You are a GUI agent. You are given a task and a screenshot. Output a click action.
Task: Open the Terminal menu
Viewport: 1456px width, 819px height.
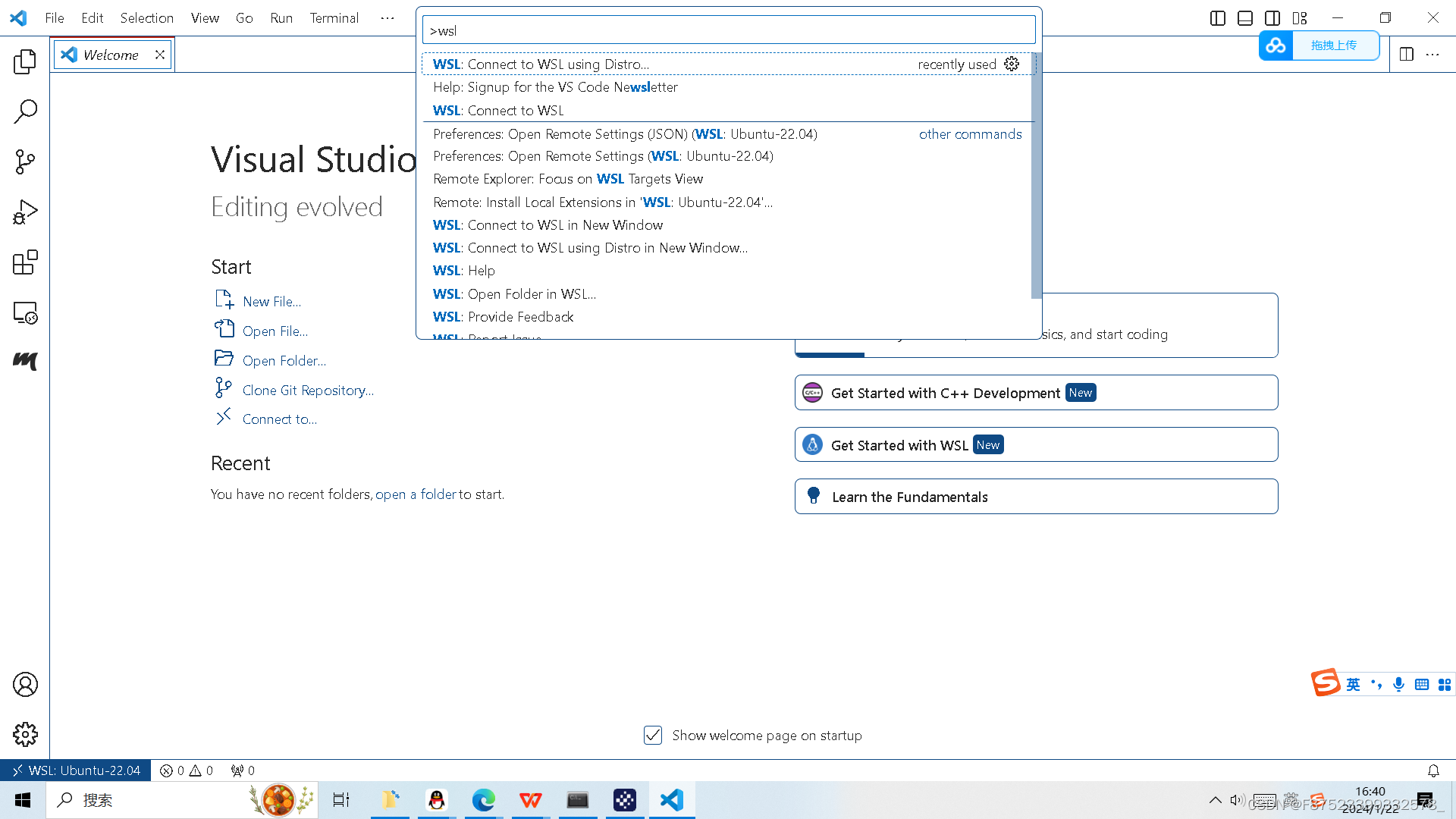334,17
